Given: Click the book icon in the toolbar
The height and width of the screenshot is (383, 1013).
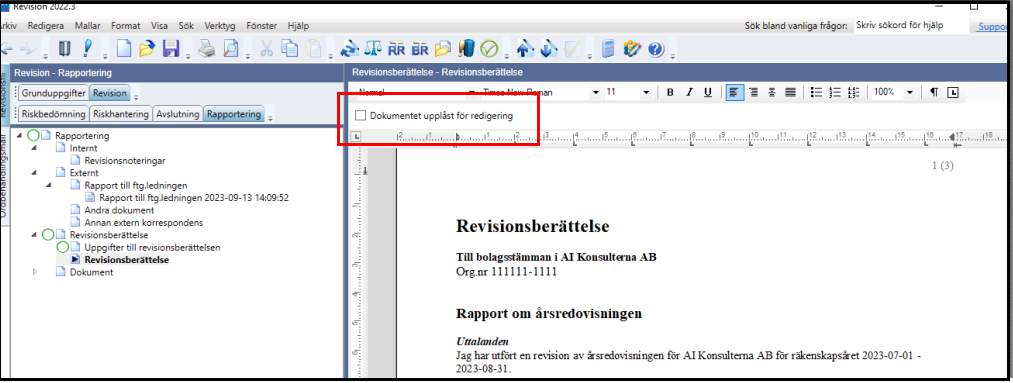Looking at the screenshot, I should pyautogui.click(x=65, y=48).
